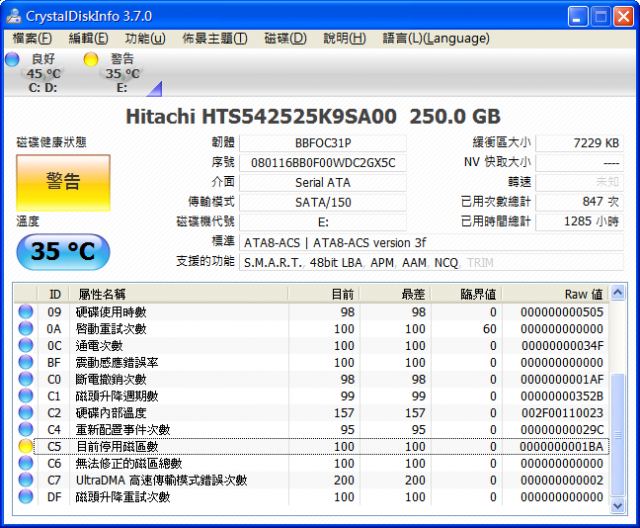640x528 pixels.
Task: Click the blue status orb for drive C: D:
Action: (x=12, y=59)
